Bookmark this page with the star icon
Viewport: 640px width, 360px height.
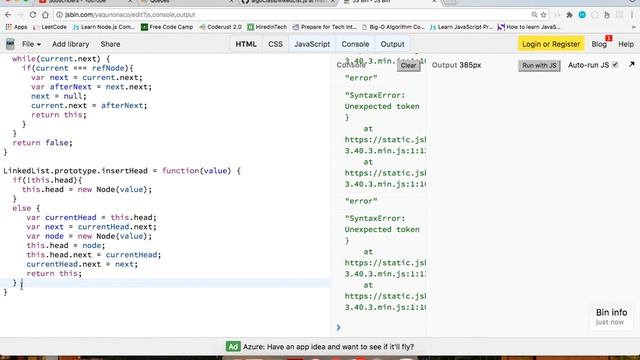click(x=544, y=15)
